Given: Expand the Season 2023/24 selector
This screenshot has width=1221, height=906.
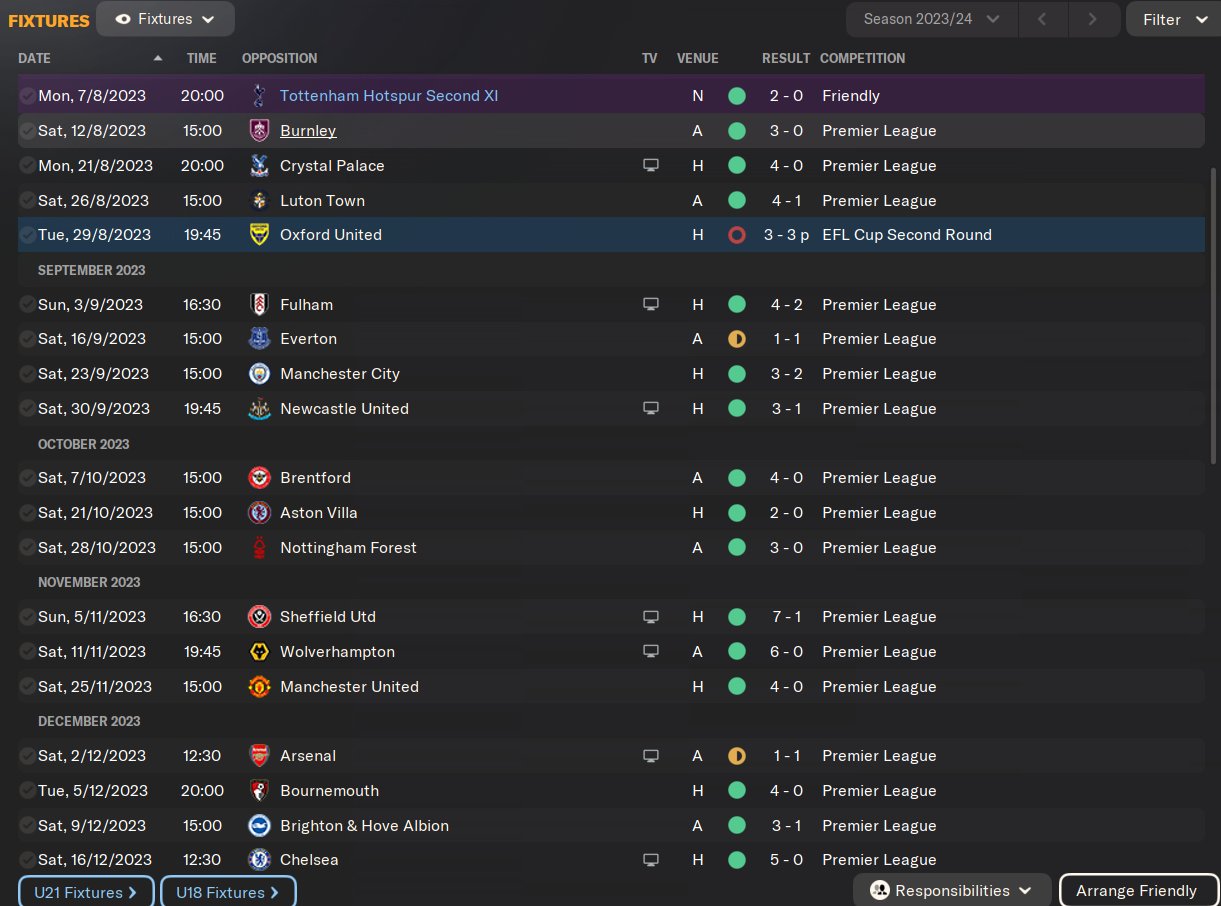Looking at the screenshot, I should pos(931,19).
